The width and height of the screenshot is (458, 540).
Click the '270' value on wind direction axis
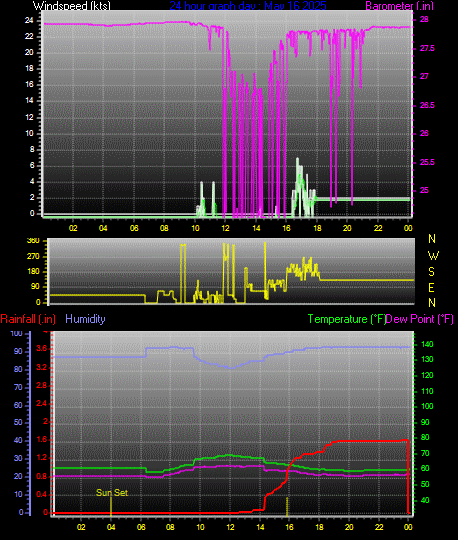coord(33,256)
